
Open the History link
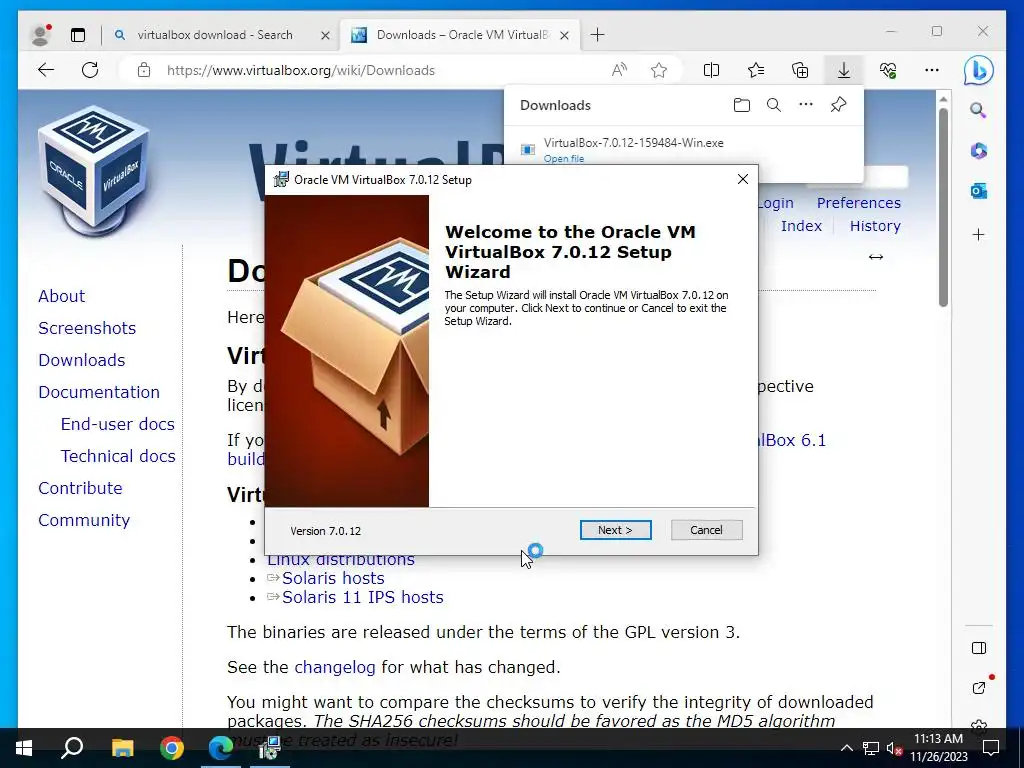[875, 226]
